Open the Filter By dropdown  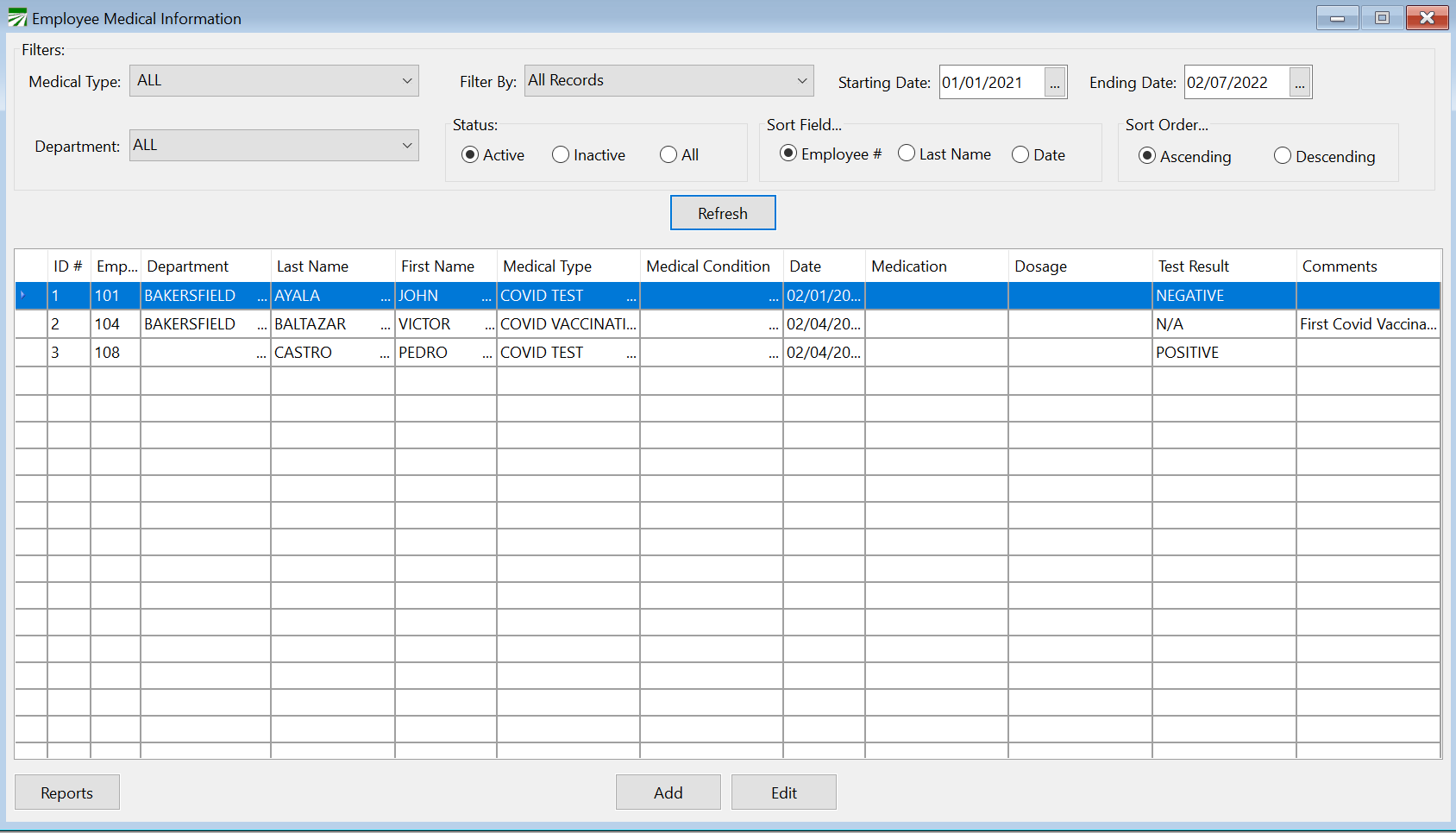[x=802, y=81]
